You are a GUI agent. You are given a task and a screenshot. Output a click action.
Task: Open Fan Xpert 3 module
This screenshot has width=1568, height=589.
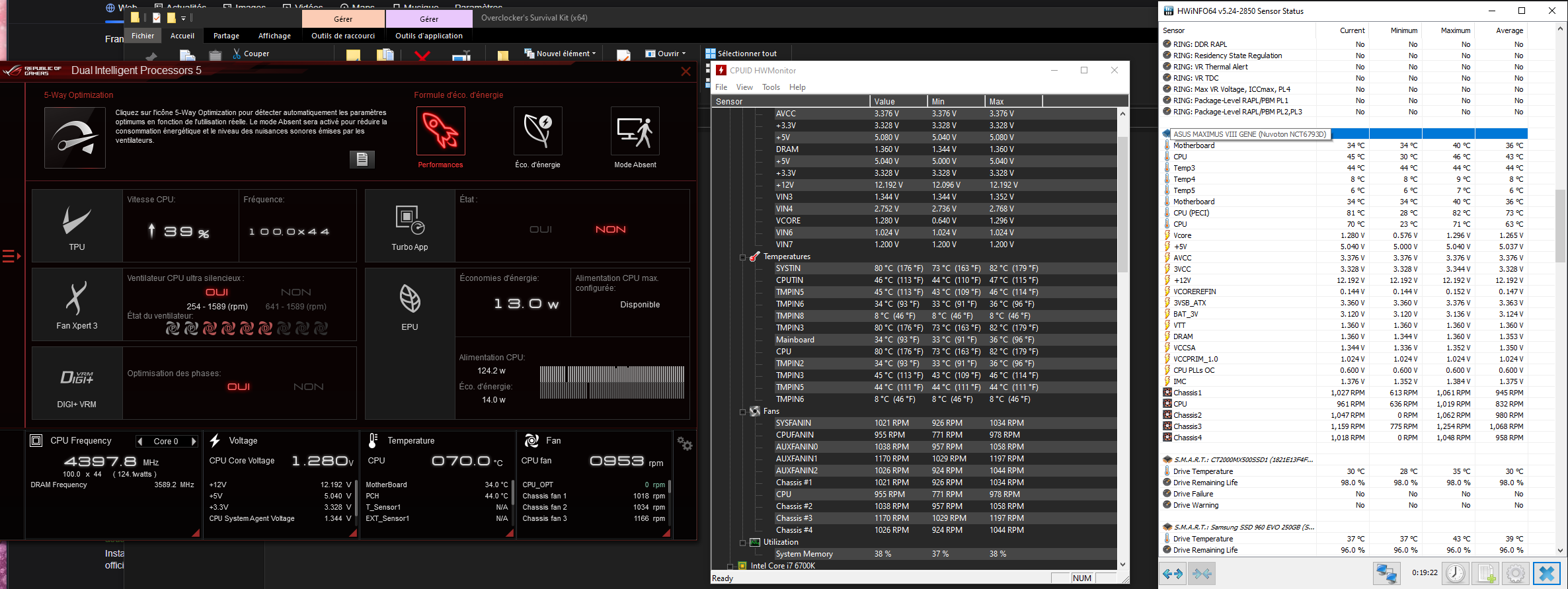click(77, 304)
